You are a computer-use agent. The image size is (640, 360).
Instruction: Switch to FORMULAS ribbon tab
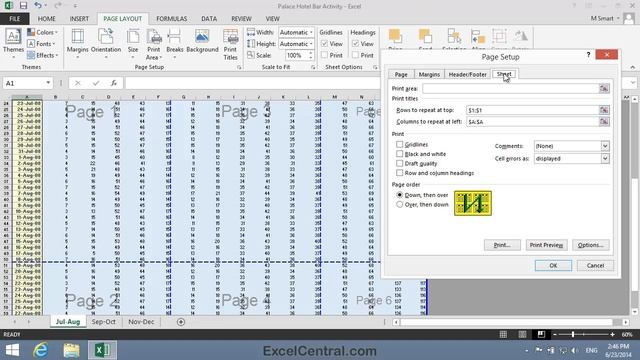pos(171,19)
